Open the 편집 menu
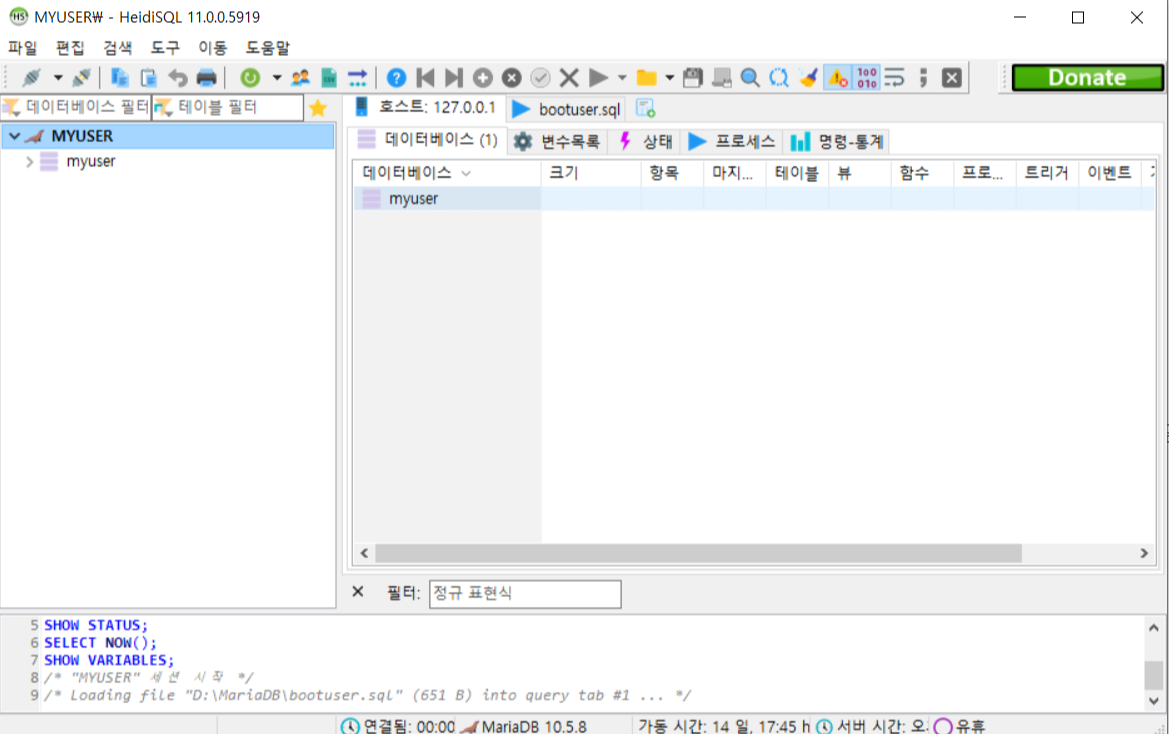This screenshot has width=1169, height=734. click(x=70, y=48)
